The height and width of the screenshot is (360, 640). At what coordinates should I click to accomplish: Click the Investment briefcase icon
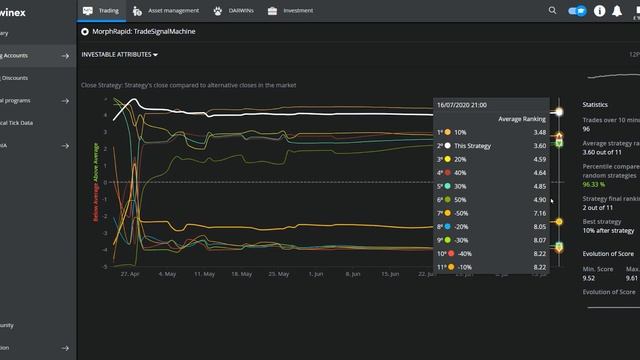(x=272, y=11)
